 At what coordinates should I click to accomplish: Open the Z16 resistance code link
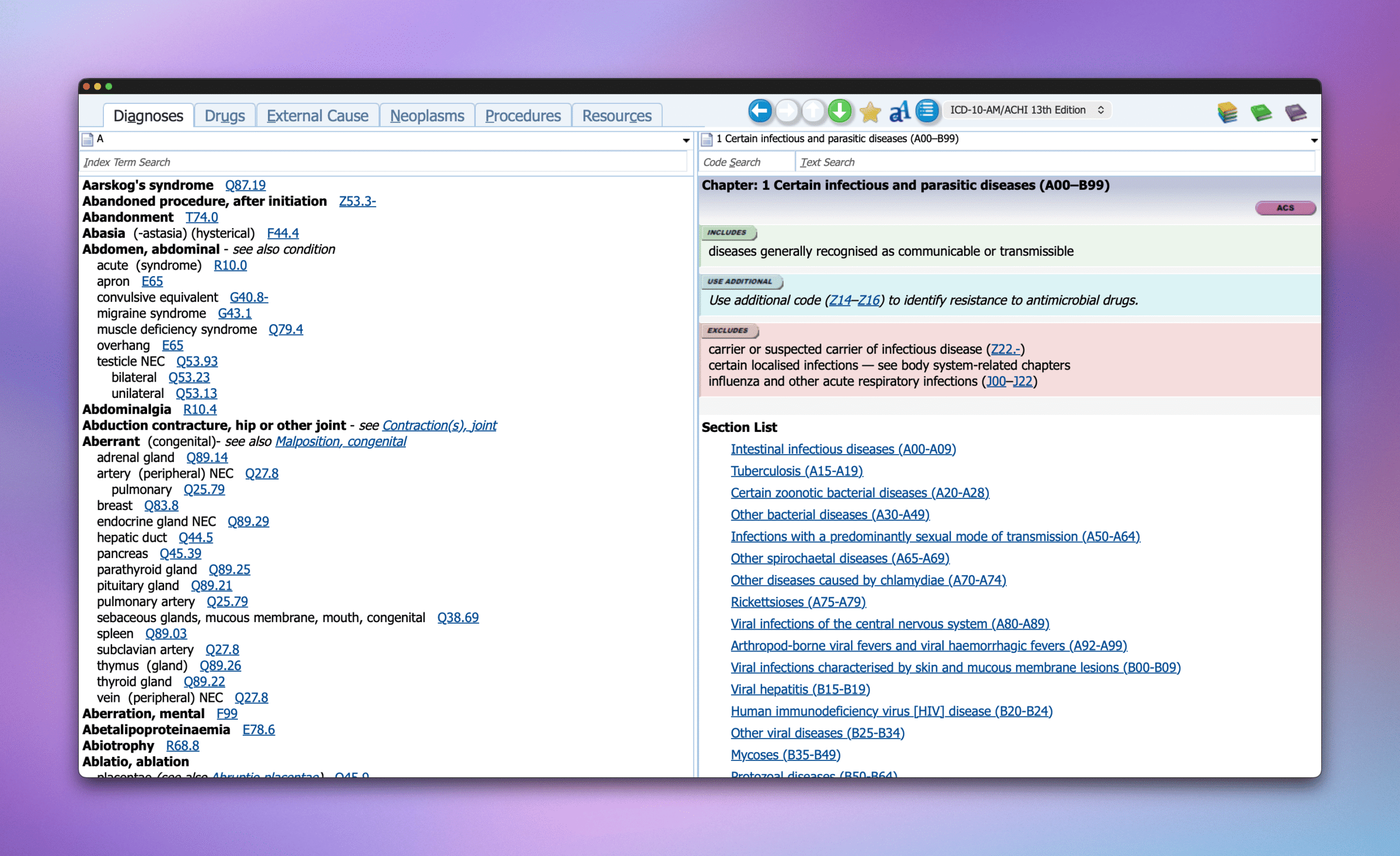[868, 300]
